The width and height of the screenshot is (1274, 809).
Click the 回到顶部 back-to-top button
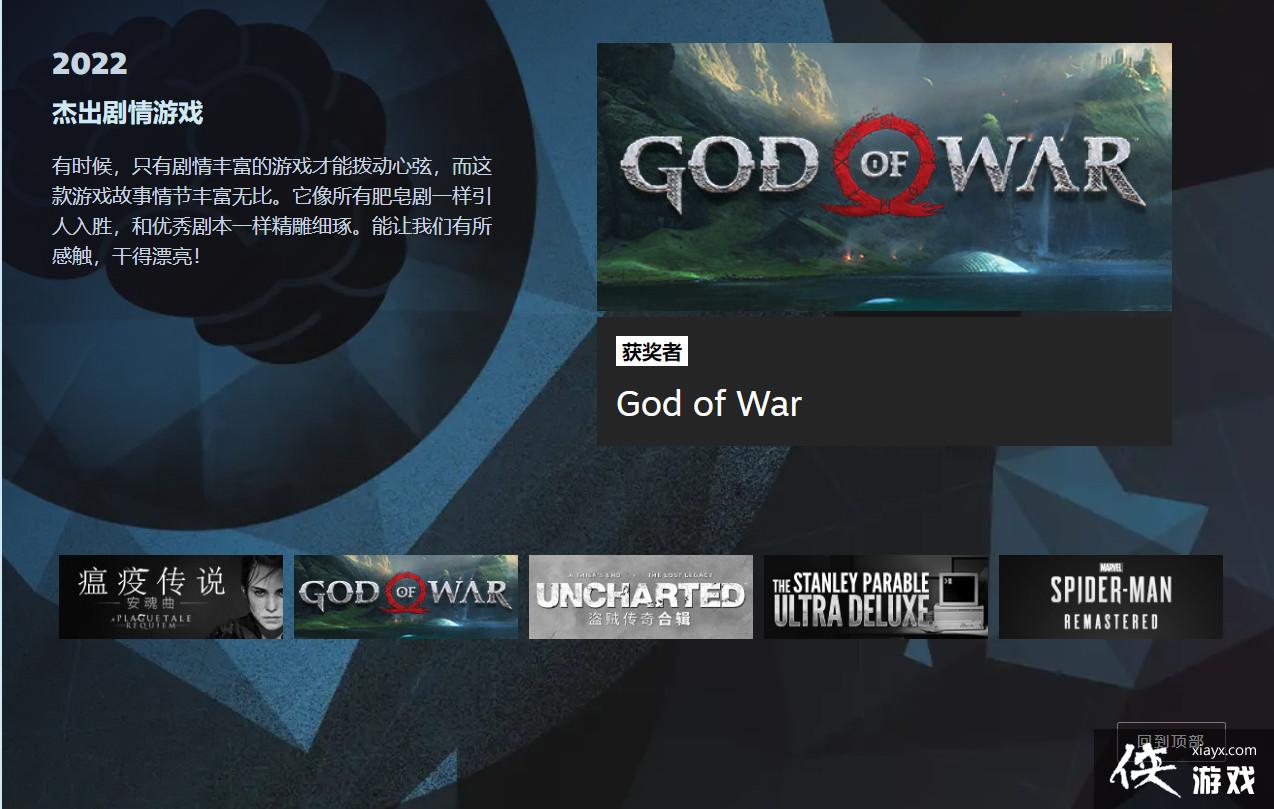[x=1171, y=741]
